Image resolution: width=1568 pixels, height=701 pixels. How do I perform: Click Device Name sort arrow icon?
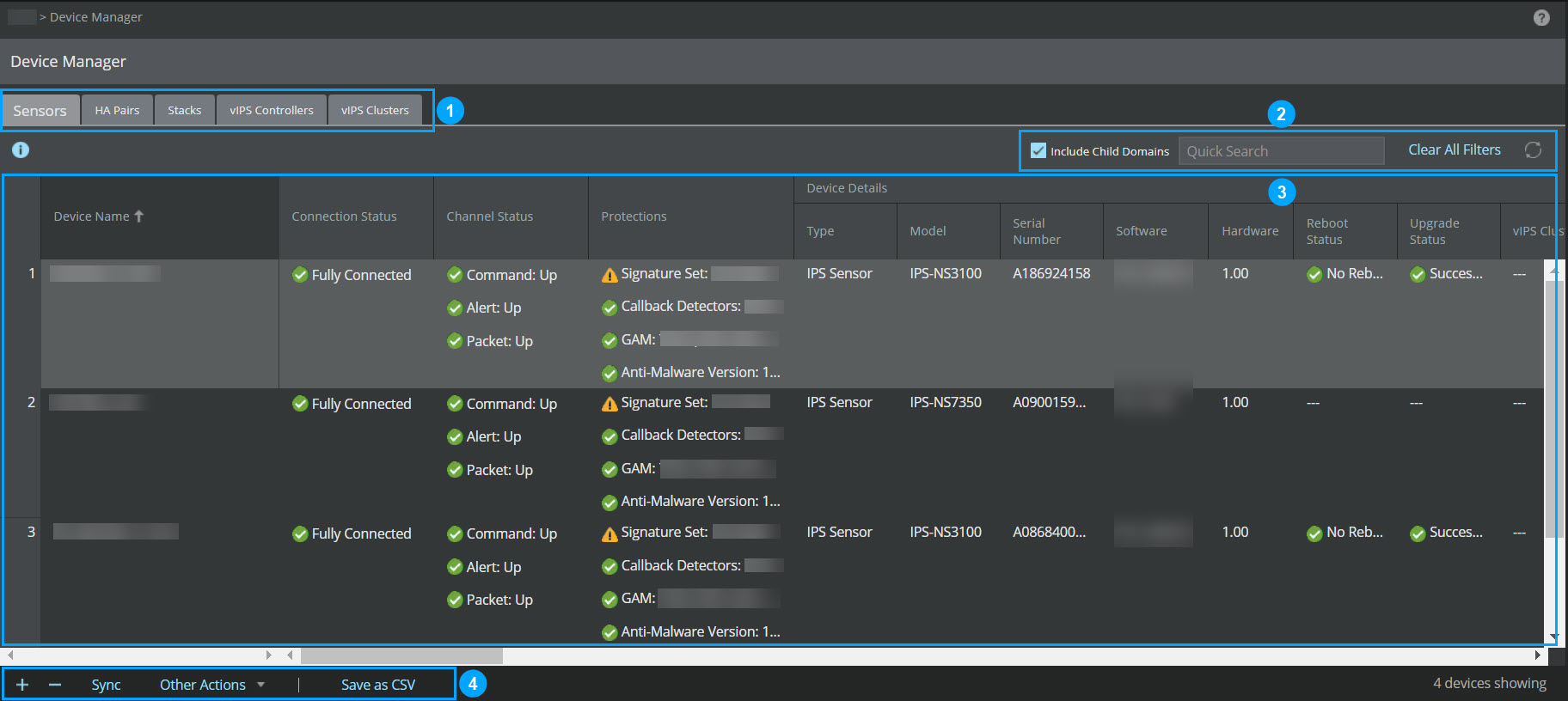(139, 216)
